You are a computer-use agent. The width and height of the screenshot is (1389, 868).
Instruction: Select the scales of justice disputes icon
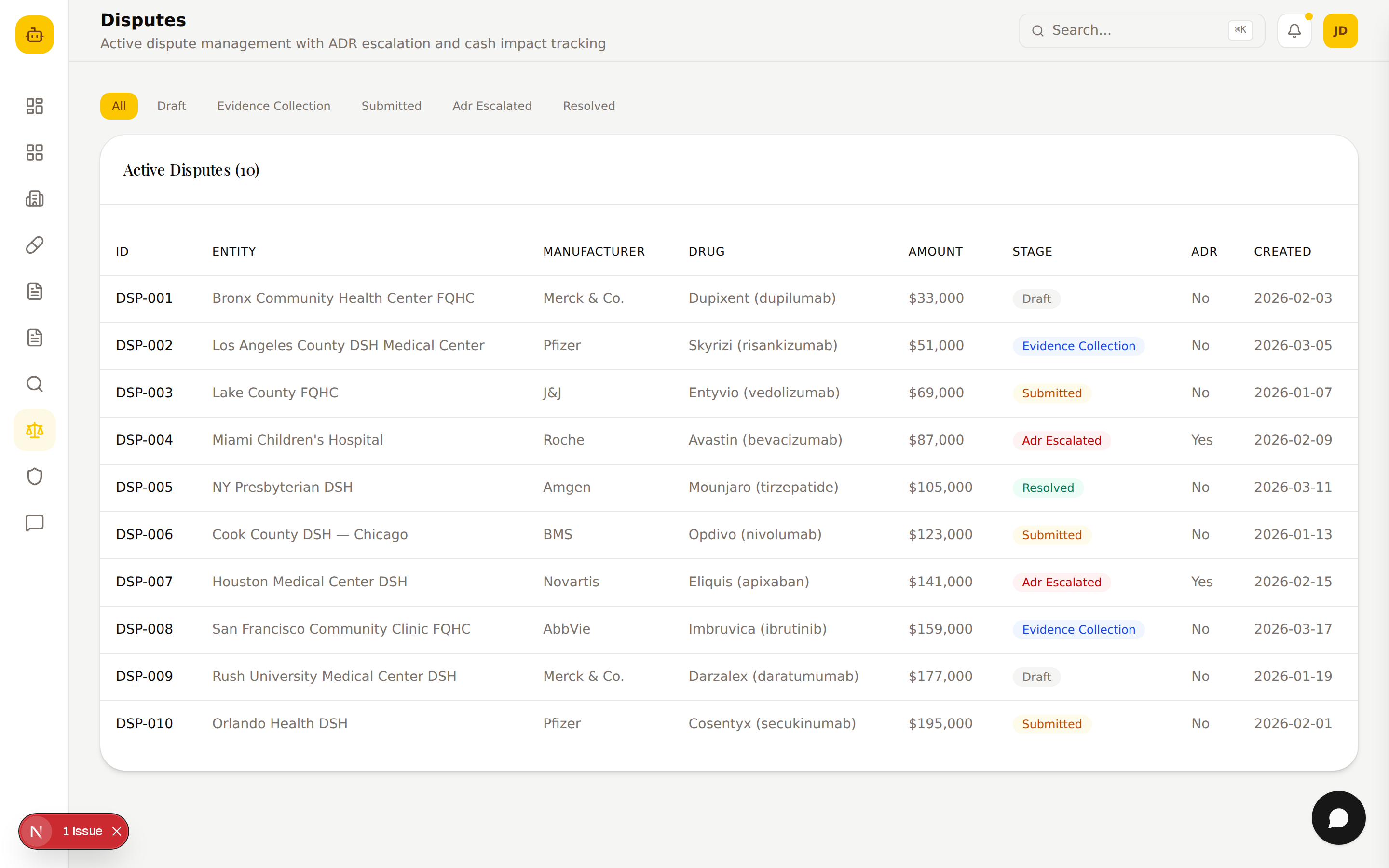[34, 430]
